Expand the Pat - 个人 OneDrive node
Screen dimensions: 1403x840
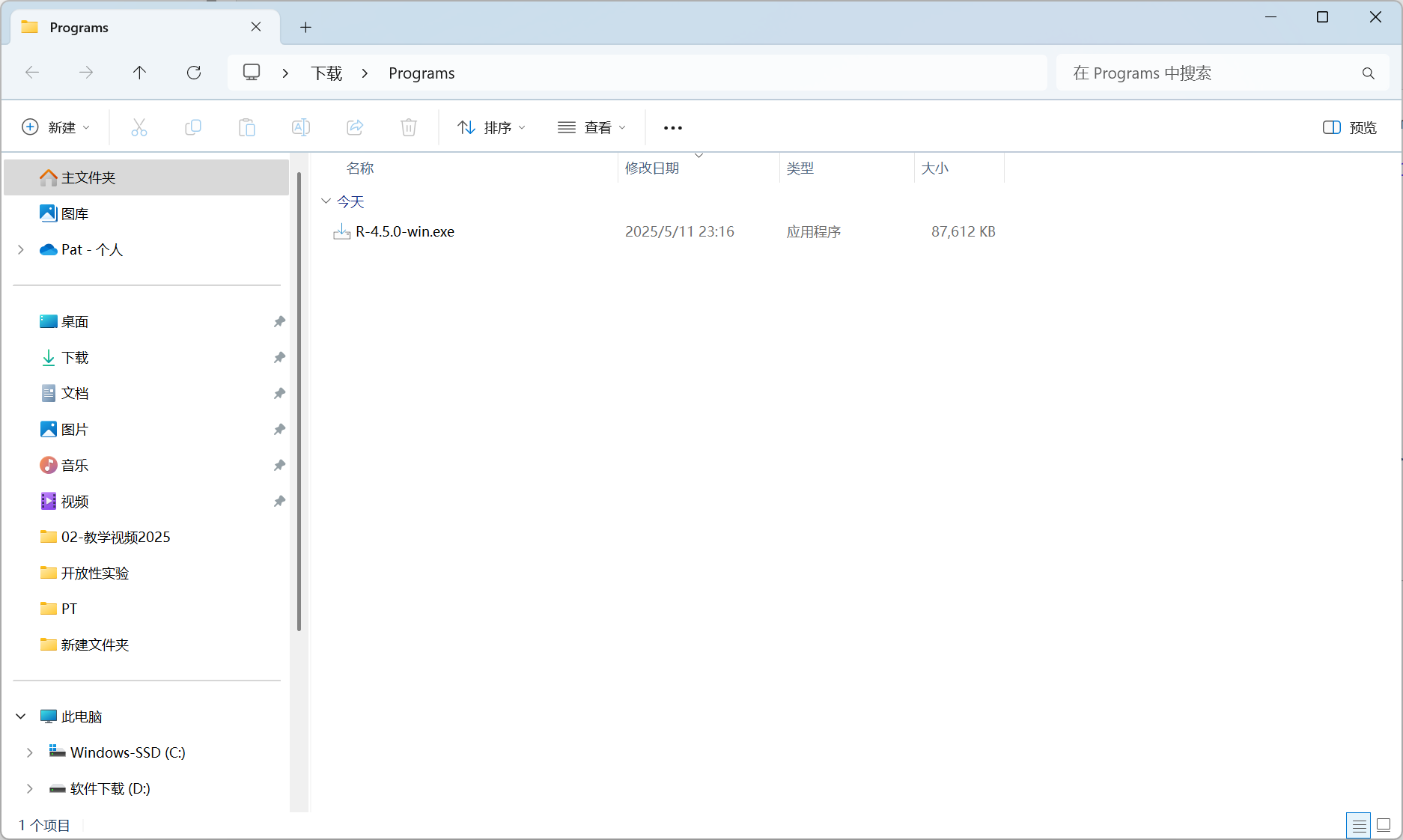pyautogui.click(x=21, y=249)
